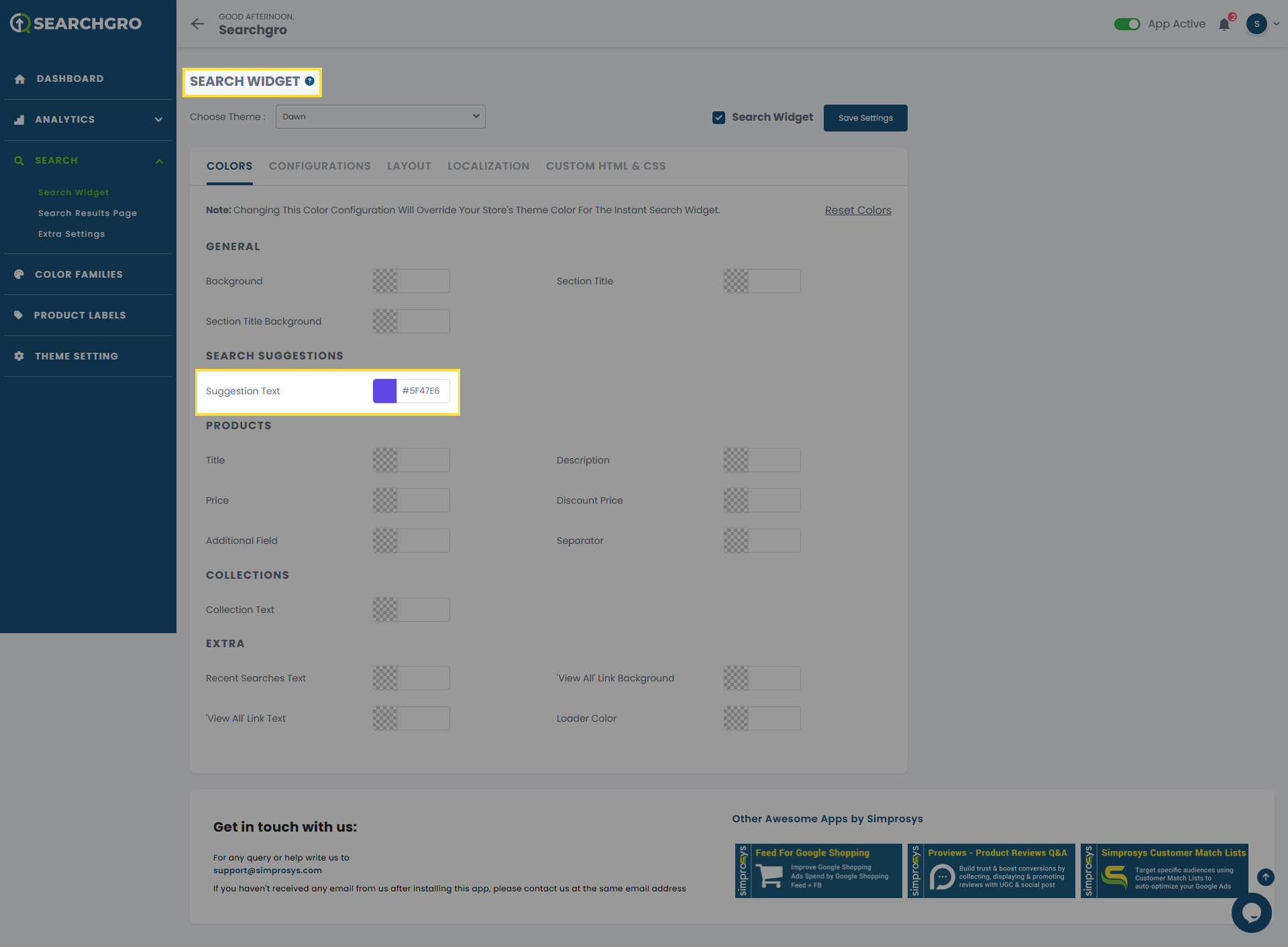Open Color Families palette icon

[x=19, y=274]
